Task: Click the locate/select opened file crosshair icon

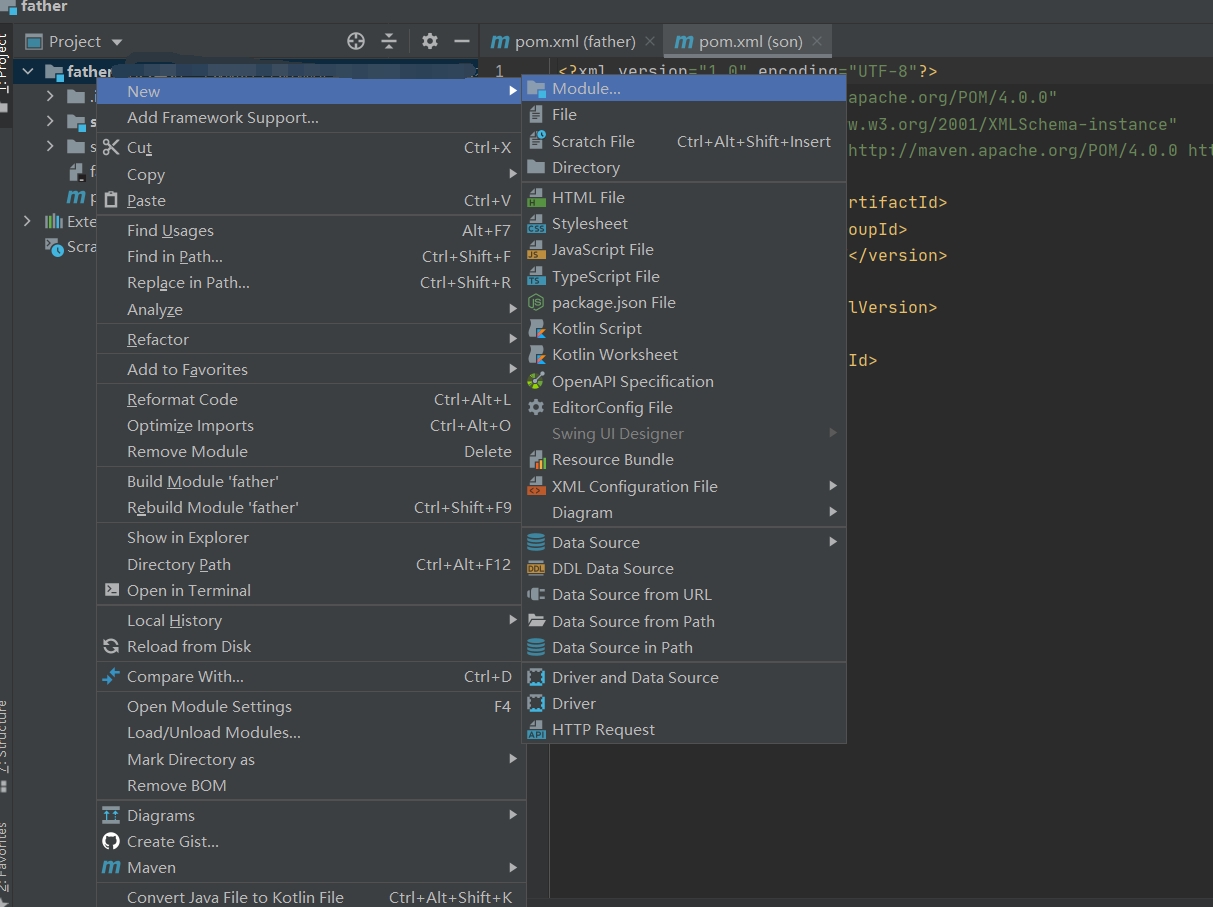Action: (355, 41)
